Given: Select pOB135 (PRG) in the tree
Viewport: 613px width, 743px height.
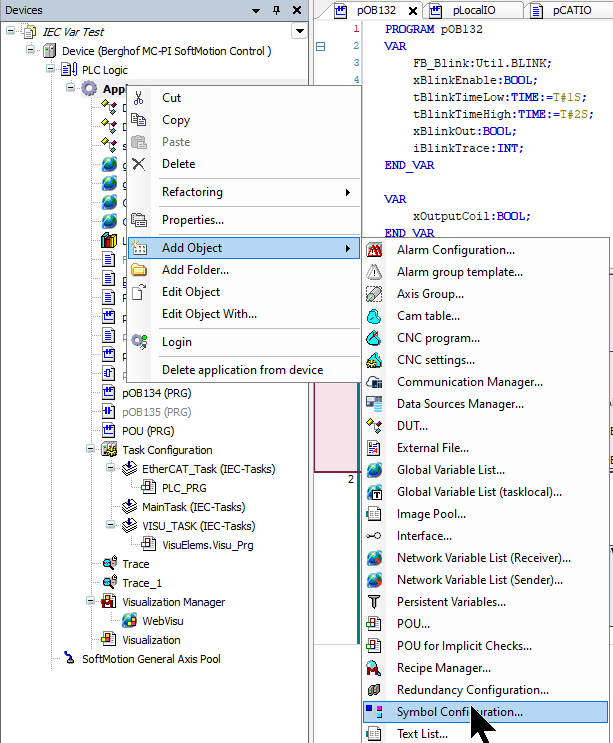Looking at the screenshot, I should pos(157,412).
